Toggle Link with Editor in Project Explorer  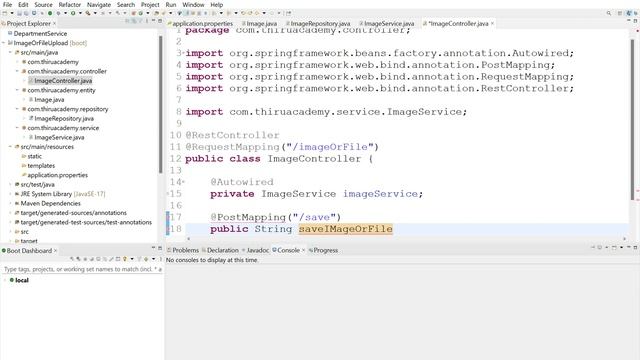[133, 21]
